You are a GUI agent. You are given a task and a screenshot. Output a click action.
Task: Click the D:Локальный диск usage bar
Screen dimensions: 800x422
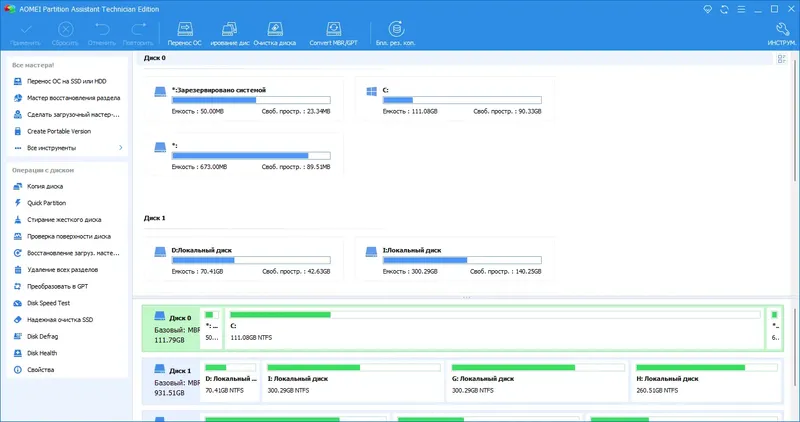click(251, 260)
